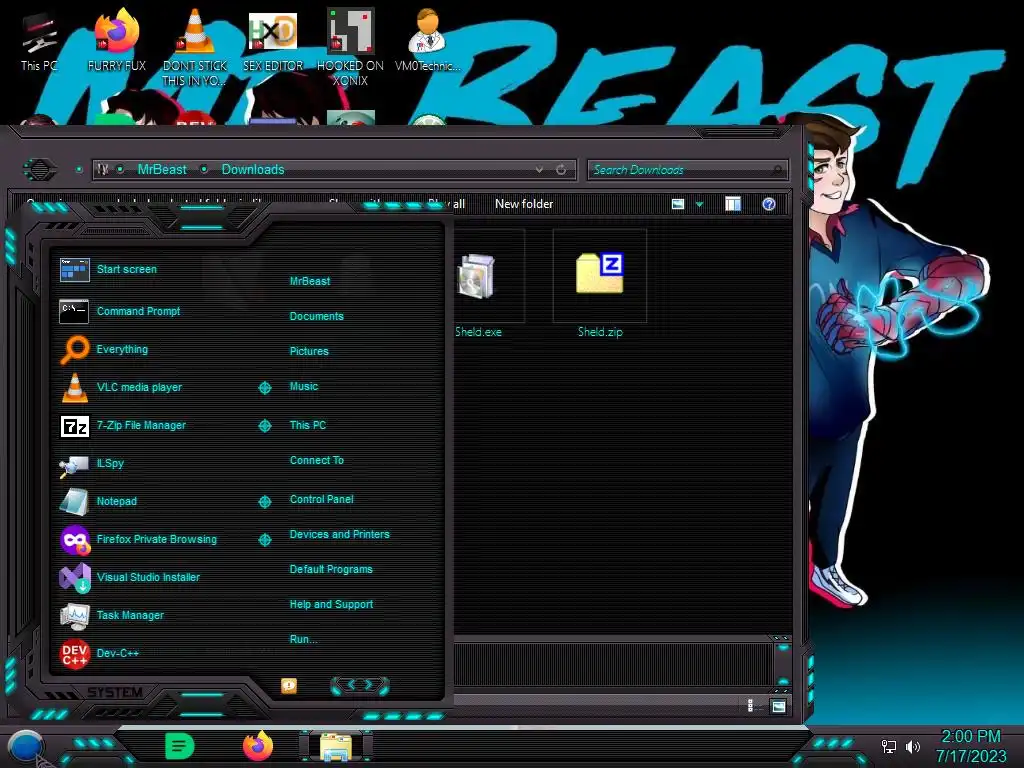
Task: Click New folder in Explorer toolbar
Action: click(524, 204)
